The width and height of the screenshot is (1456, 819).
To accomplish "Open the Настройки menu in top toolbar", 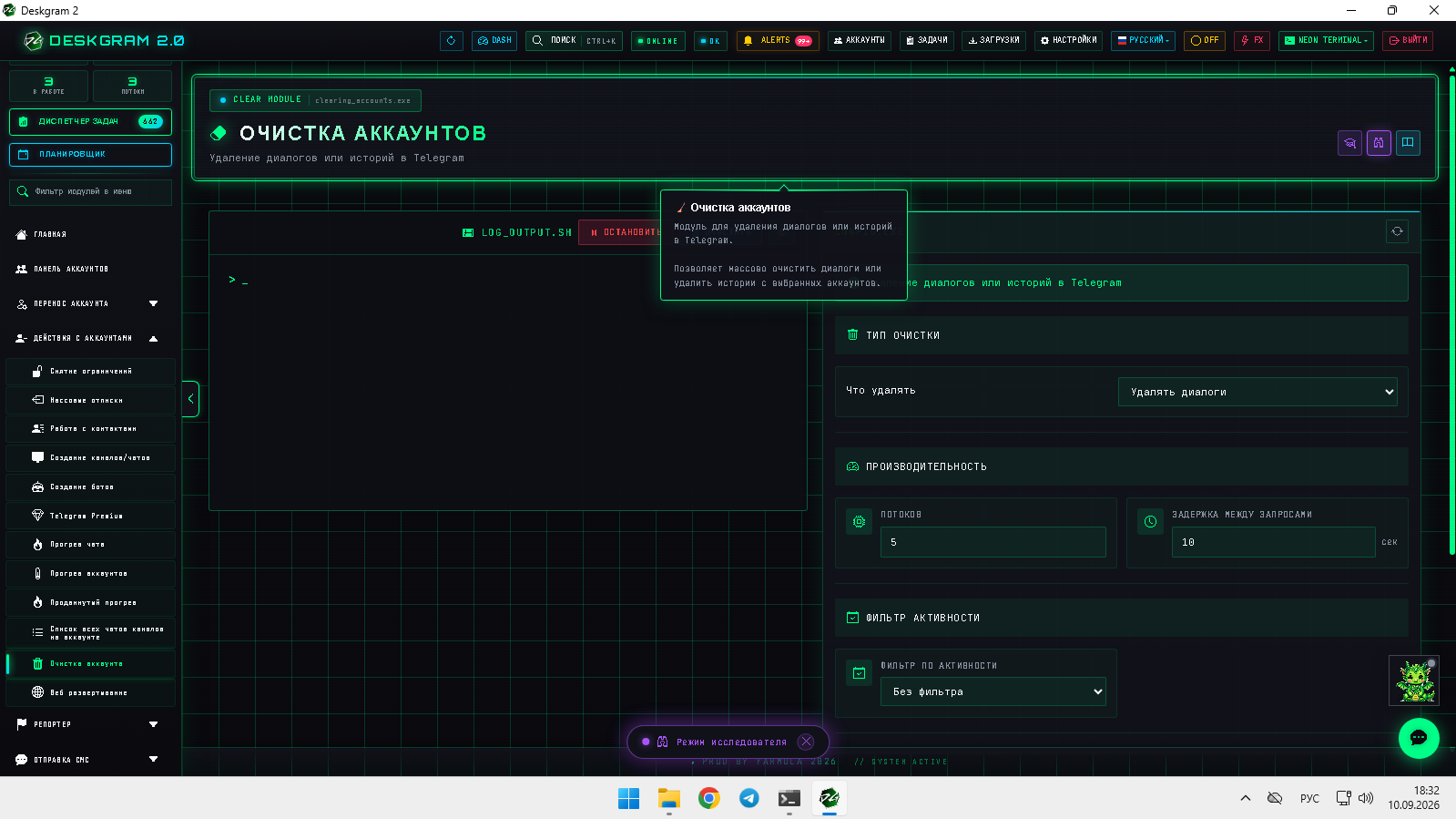I will [1068, 41].
